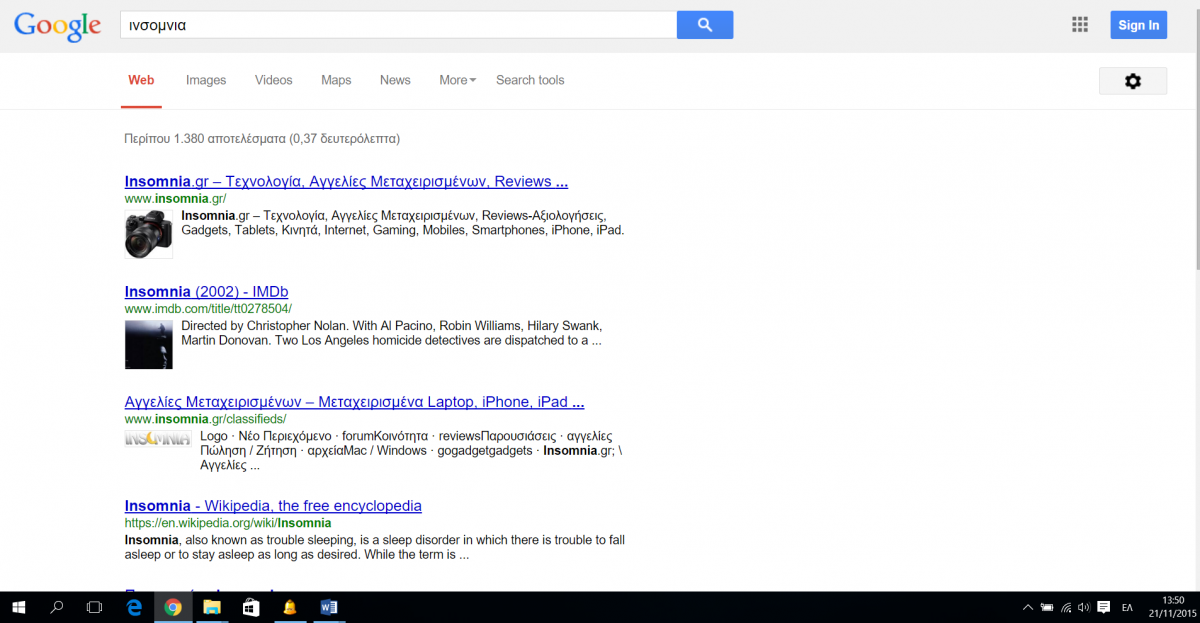Click the www.insomnia.gr/ green URL
Image resolution: width=1200 pixels, height=623 pixels.
coord(176,198)
